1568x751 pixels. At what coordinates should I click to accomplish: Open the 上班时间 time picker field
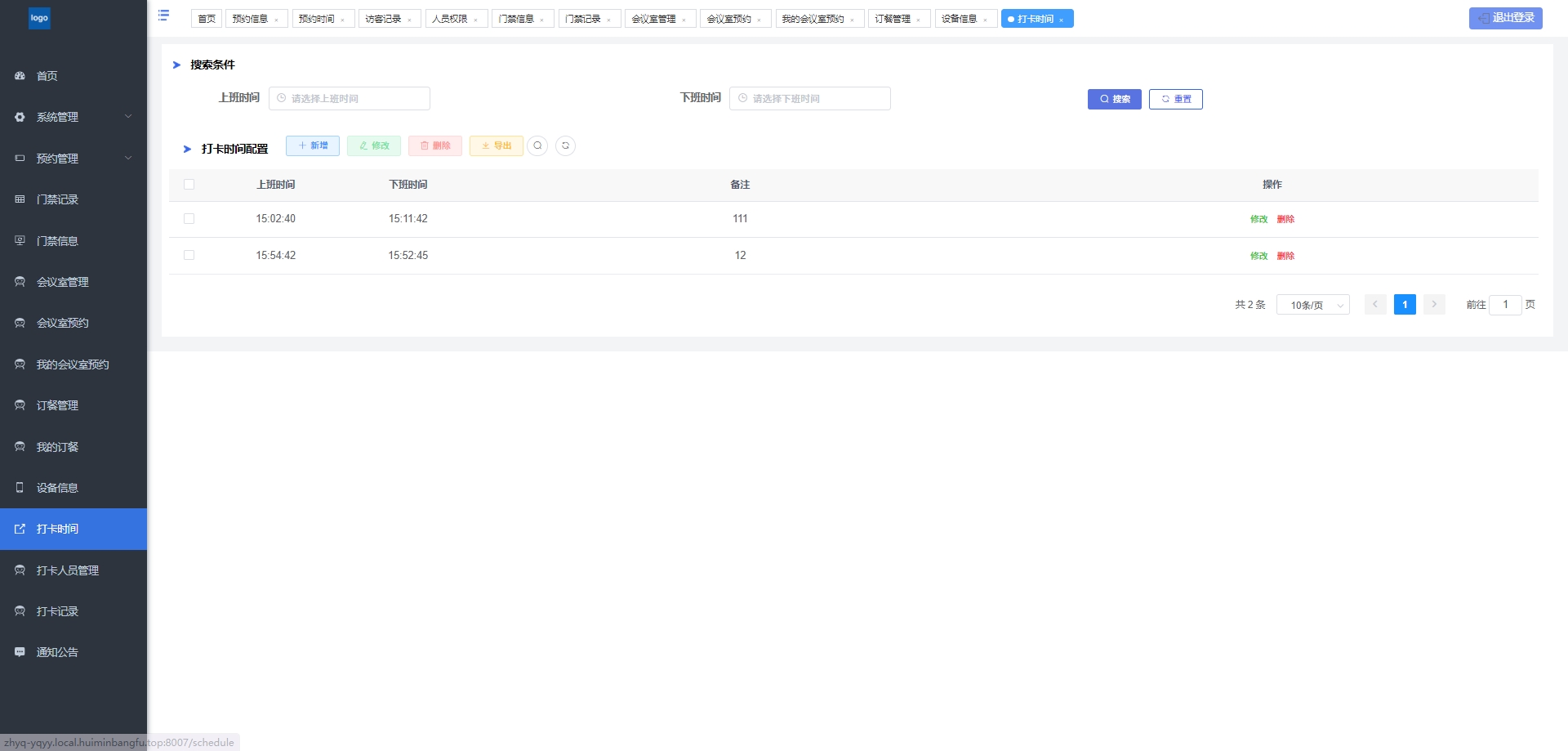(349, 98)
